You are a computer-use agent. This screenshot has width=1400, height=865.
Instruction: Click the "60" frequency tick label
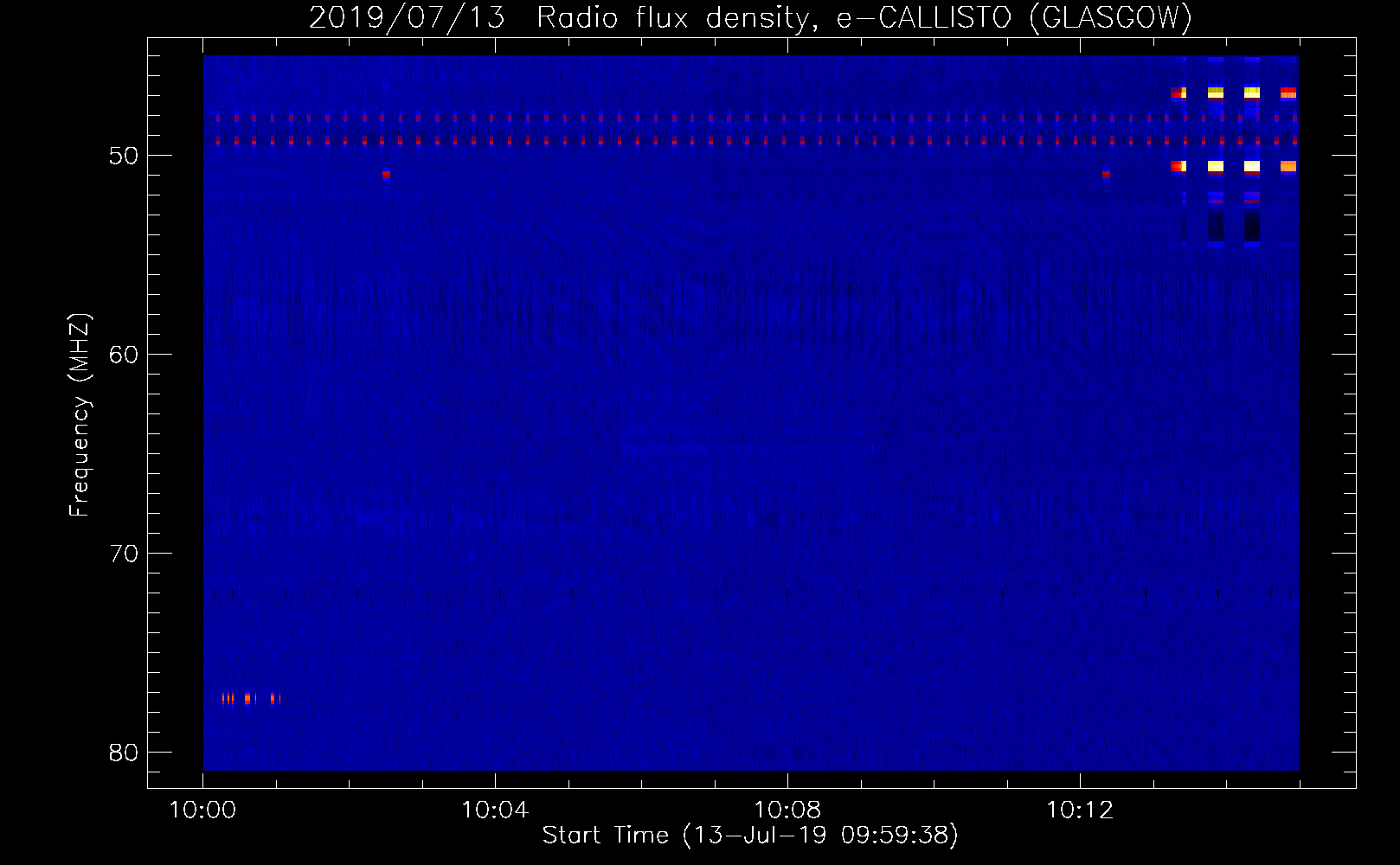pos(124,355)
